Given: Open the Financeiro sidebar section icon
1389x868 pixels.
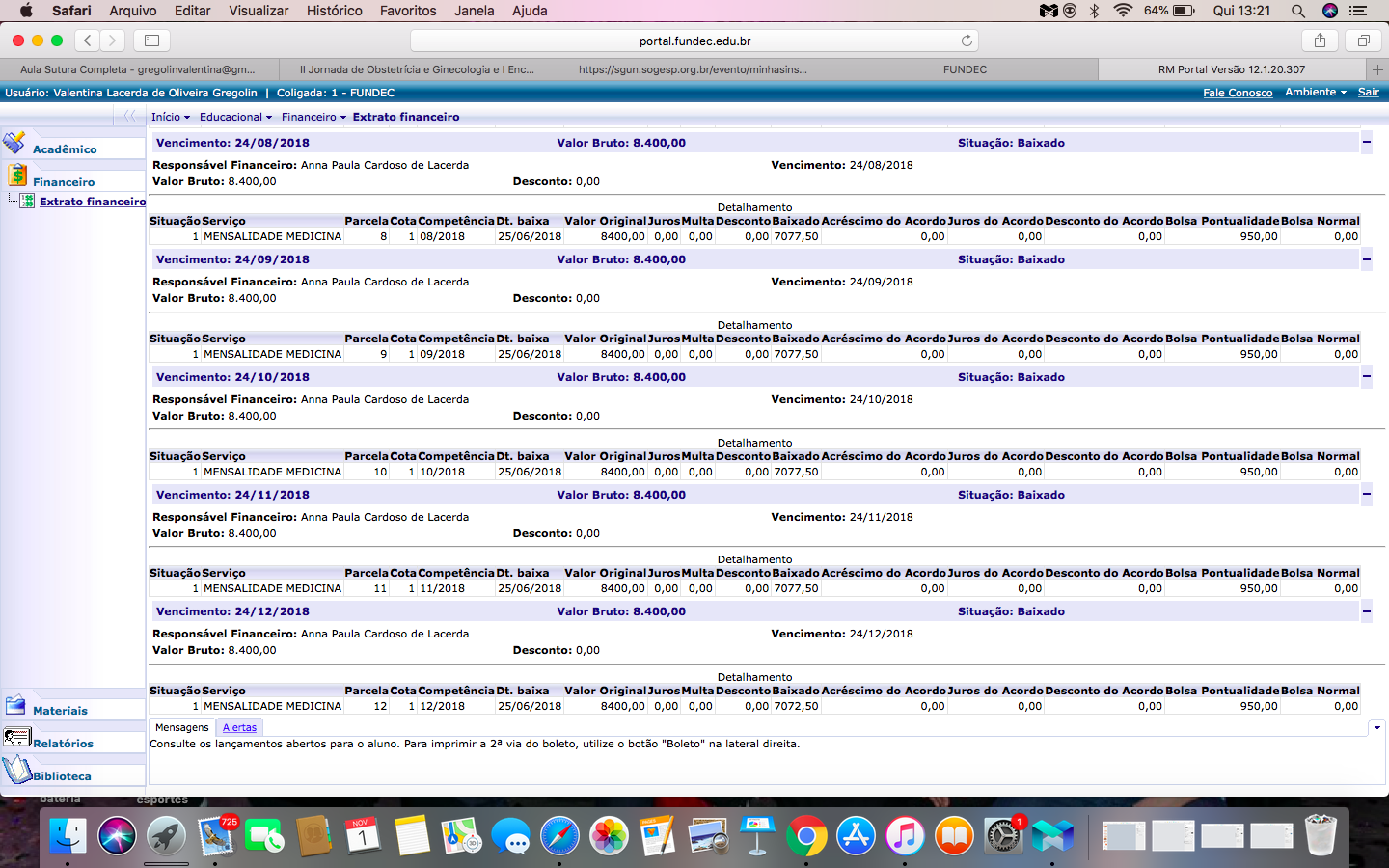Looking at the screenshot, I should coord(17,176).
